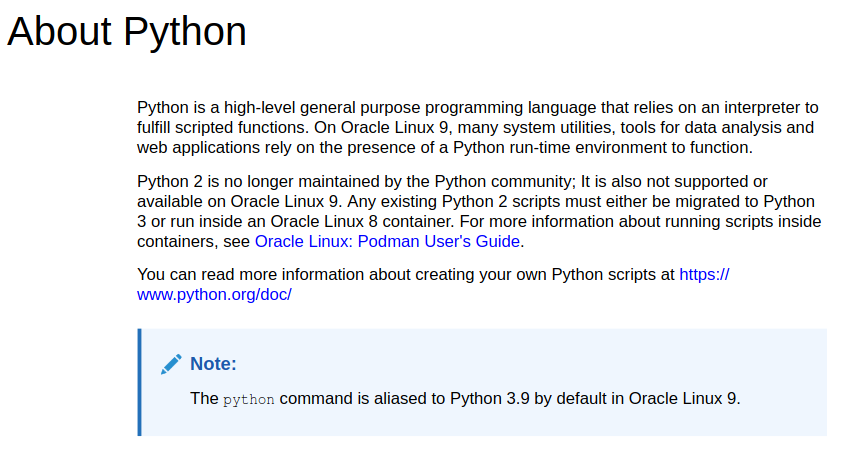Click the blue vertical bar of the note
This screenshot has width=865, height=471.
(x=140, y=382)
